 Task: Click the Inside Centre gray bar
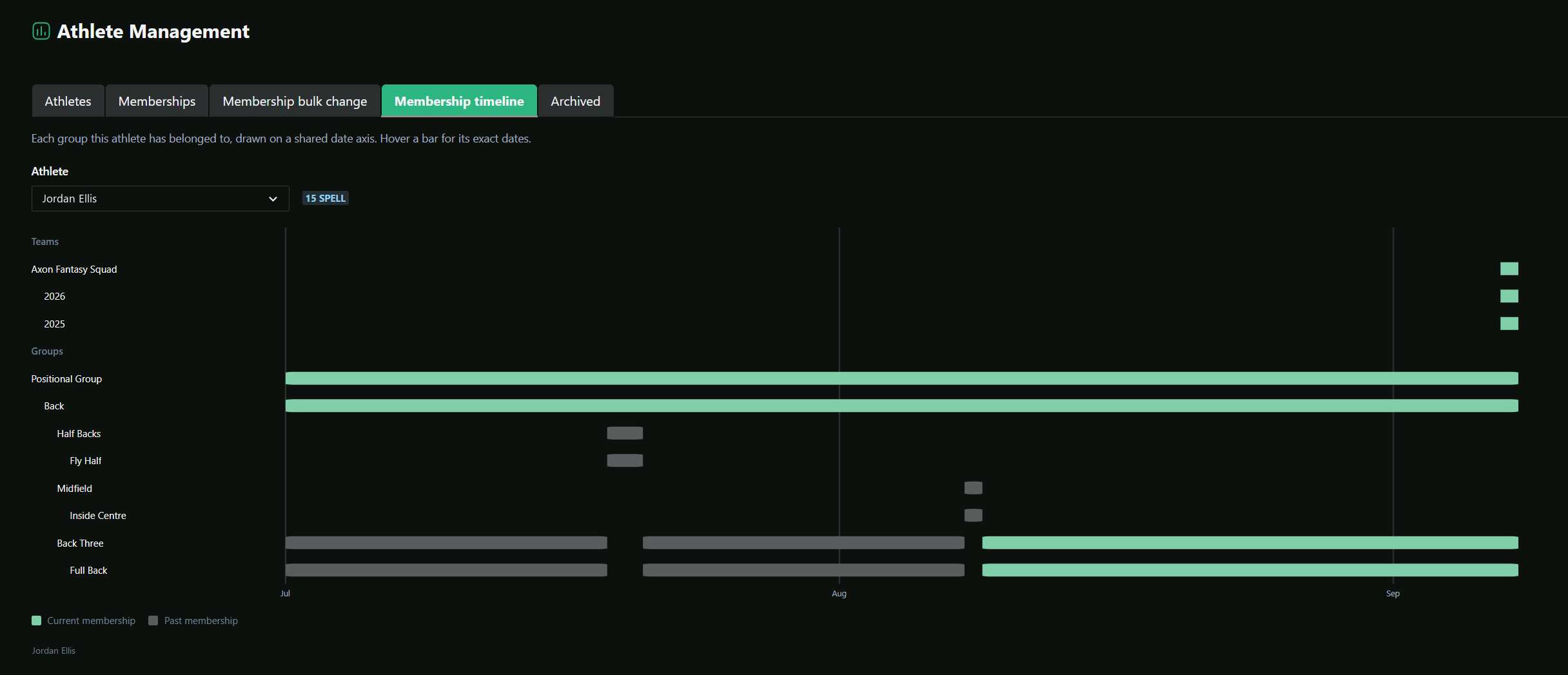(x=973, y=515)
